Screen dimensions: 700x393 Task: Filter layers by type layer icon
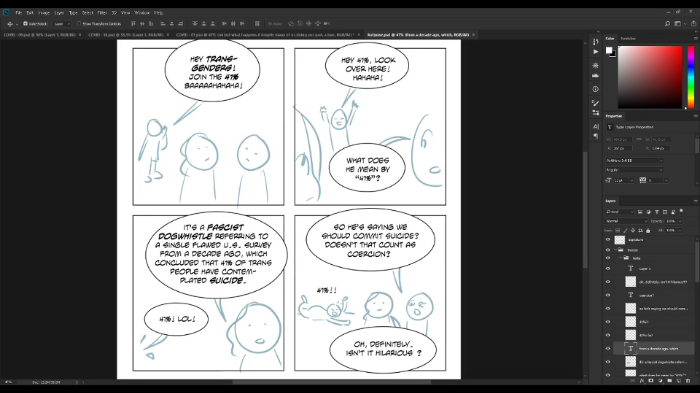(x=657, y=212)
